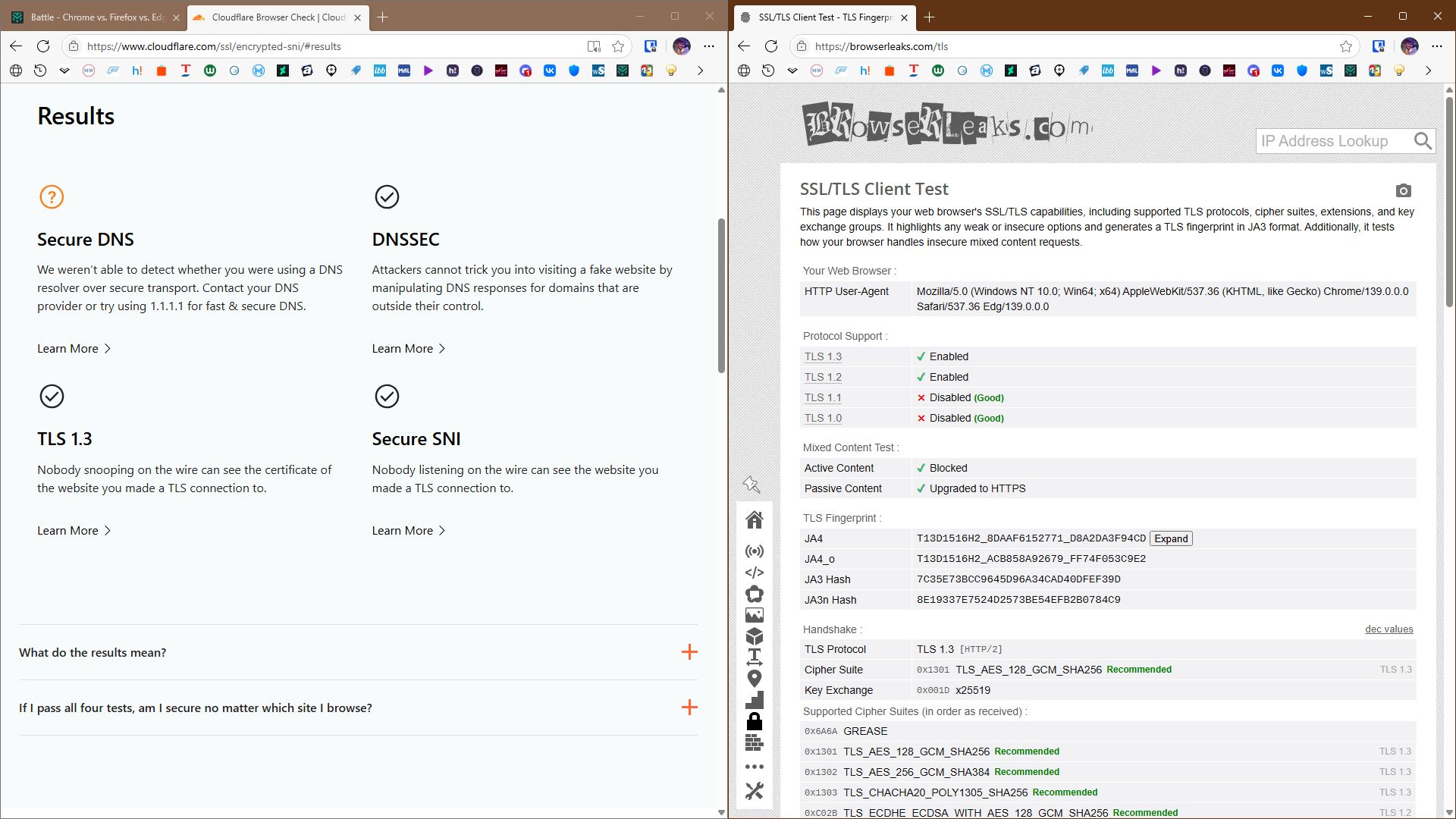Open the orange 'h!' bookmark in the Cloudflare window
1456x819 pixels.
click(x=137, y=71)
